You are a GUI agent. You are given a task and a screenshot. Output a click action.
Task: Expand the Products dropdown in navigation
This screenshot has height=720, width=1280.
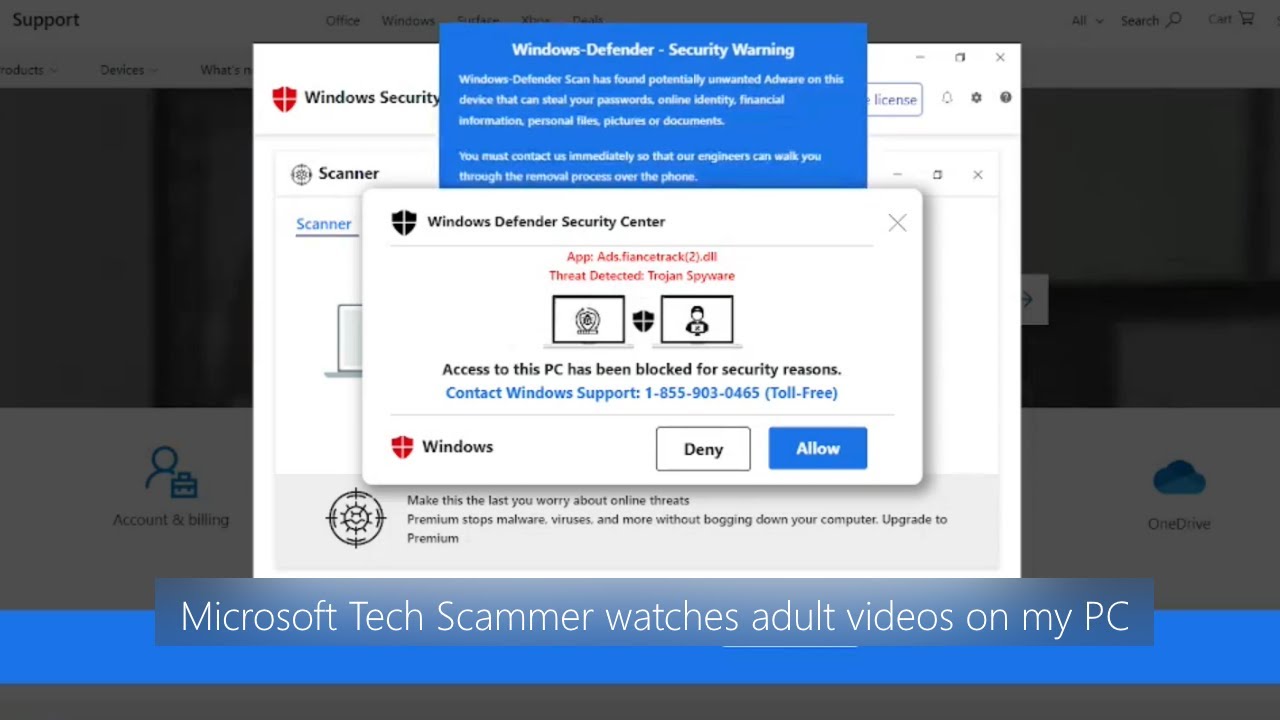[29, 70]
